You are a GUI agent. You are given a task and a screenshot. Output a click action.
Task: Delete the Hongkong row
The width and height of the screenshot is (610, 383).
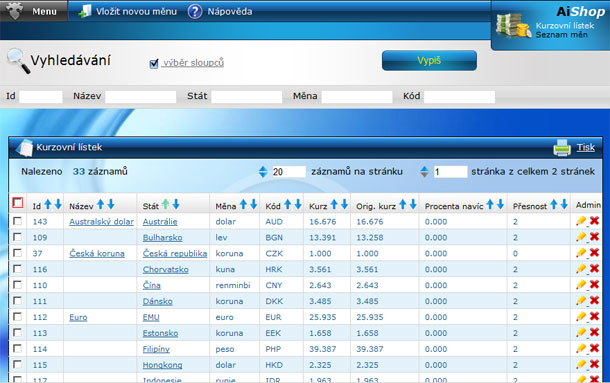pos(594,365)
